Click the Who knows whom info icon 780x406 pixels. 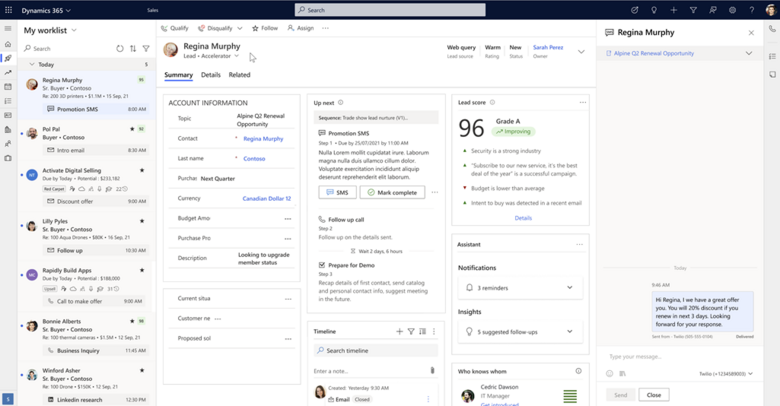pyautogui.click(x=579, y=371)
